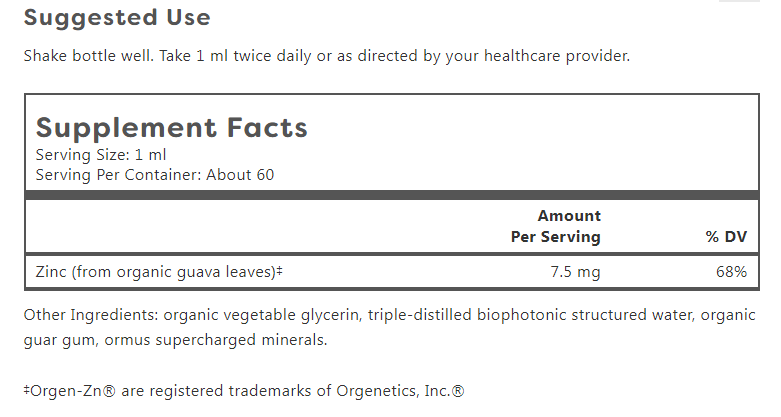Click the double dagger symbol after leaves
The image size is (781, 417).
279,271
